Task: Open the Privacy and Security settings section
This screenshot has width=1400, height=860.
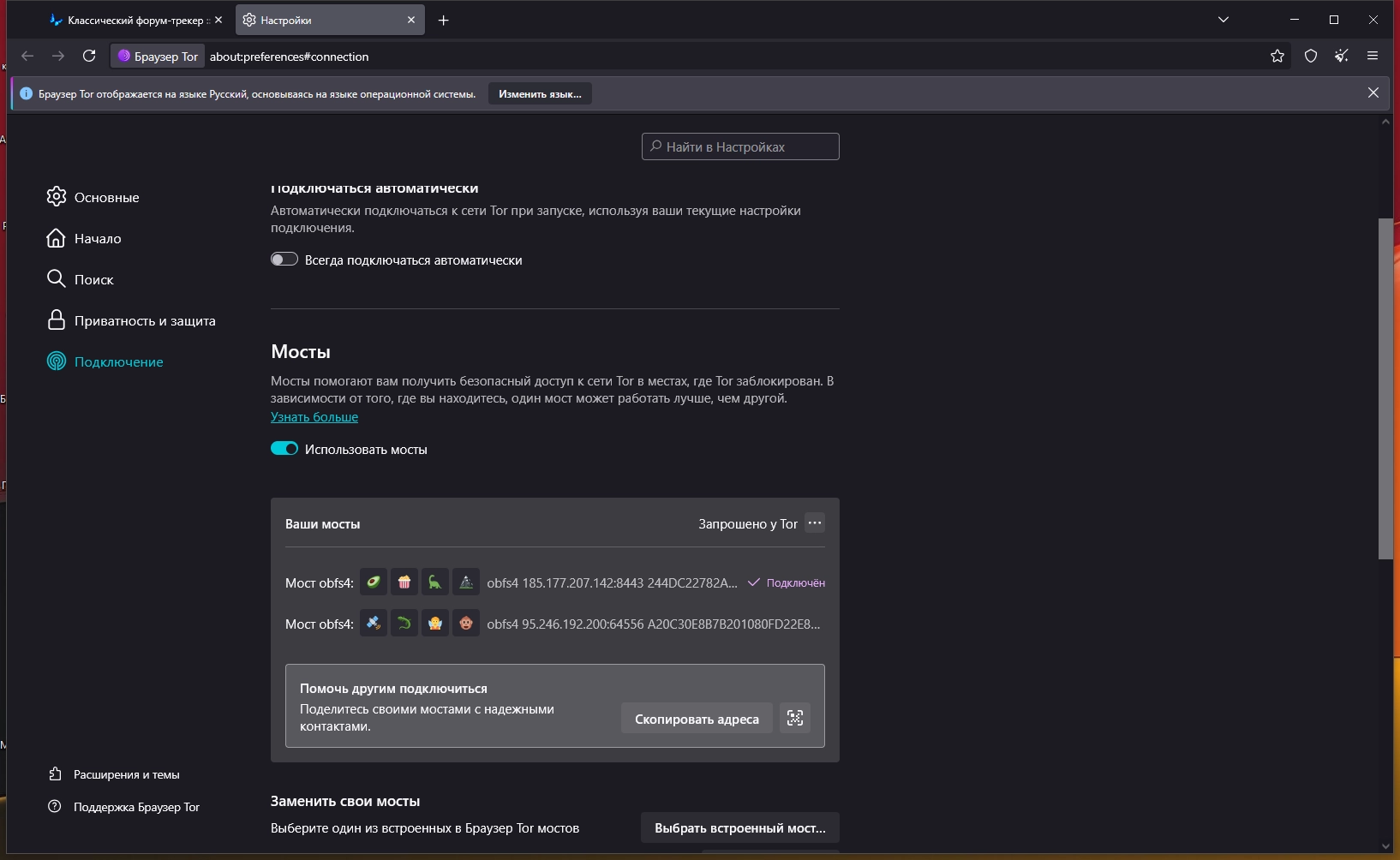Action: click(144, 320)
